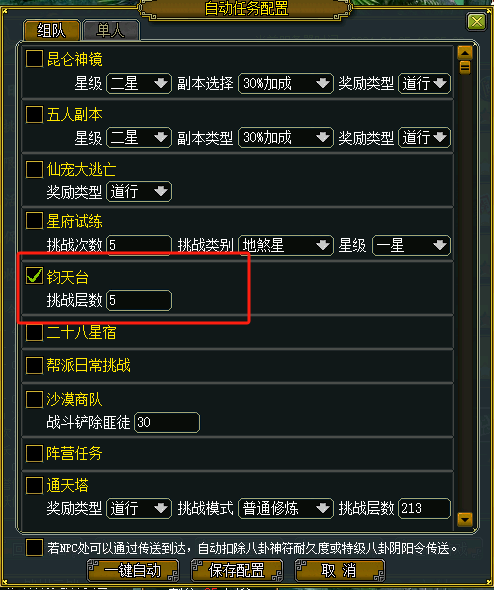Expand the 星府试练 挑战类别 地煞星 dropdown
Viewport: 494px width, 590px height.
286,245
